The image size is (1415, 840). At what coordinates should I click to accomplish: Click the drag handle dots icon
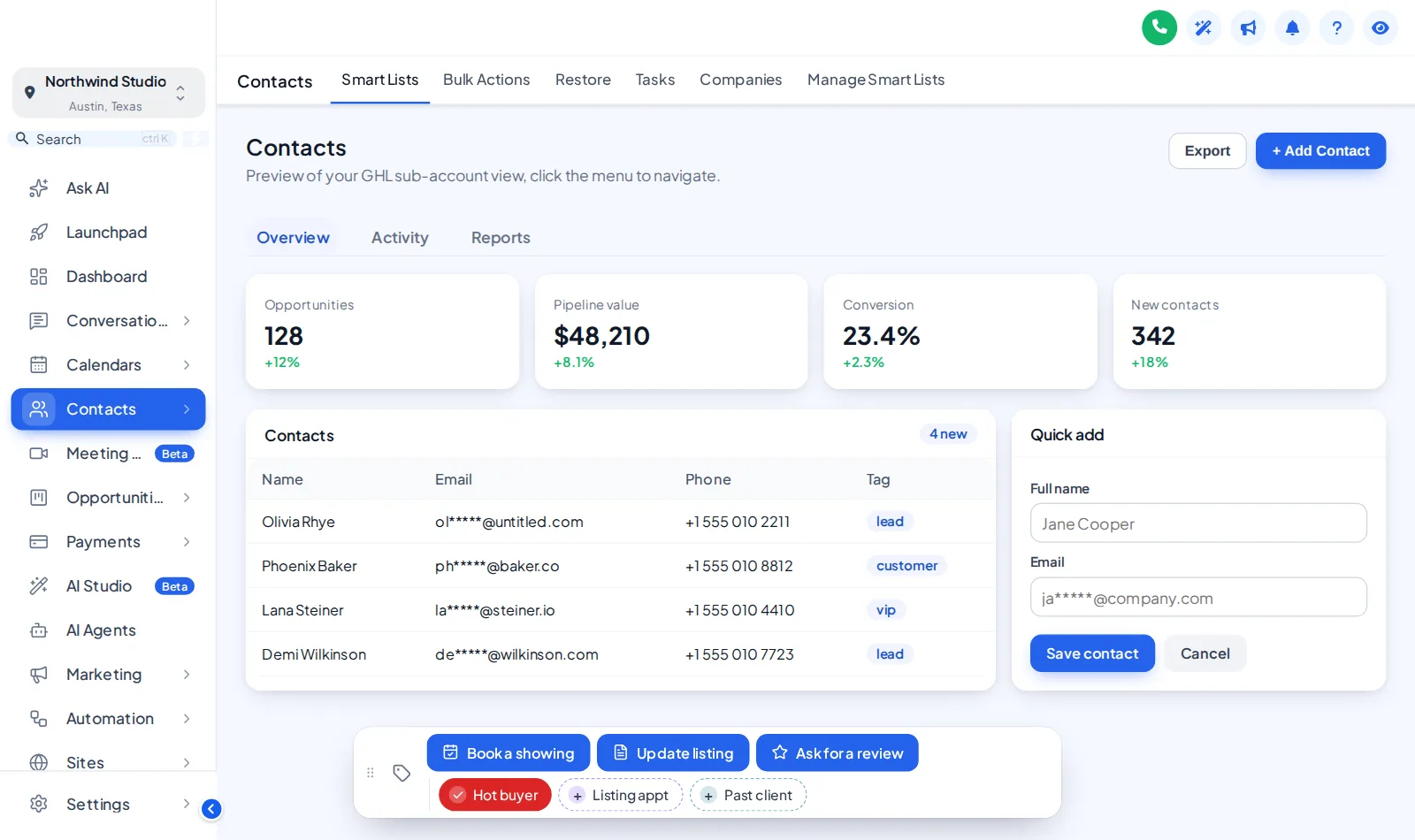pos(371,773)
